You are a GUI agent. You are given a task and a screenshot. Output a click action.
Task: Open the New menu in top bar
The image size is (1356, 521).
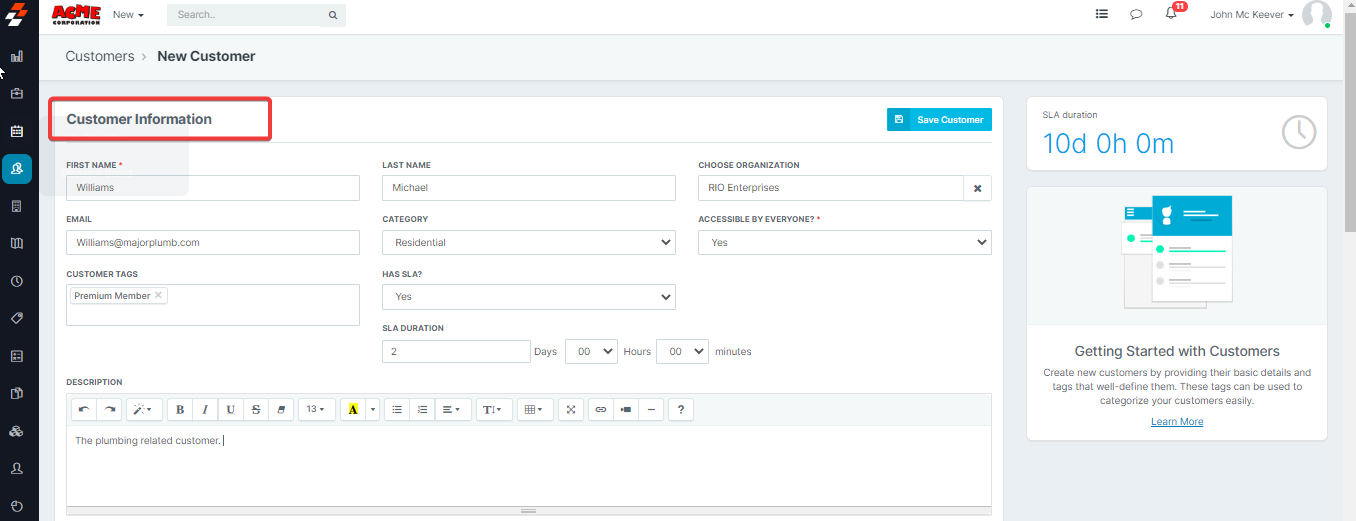pyautogui.click(x=128, y=15)
